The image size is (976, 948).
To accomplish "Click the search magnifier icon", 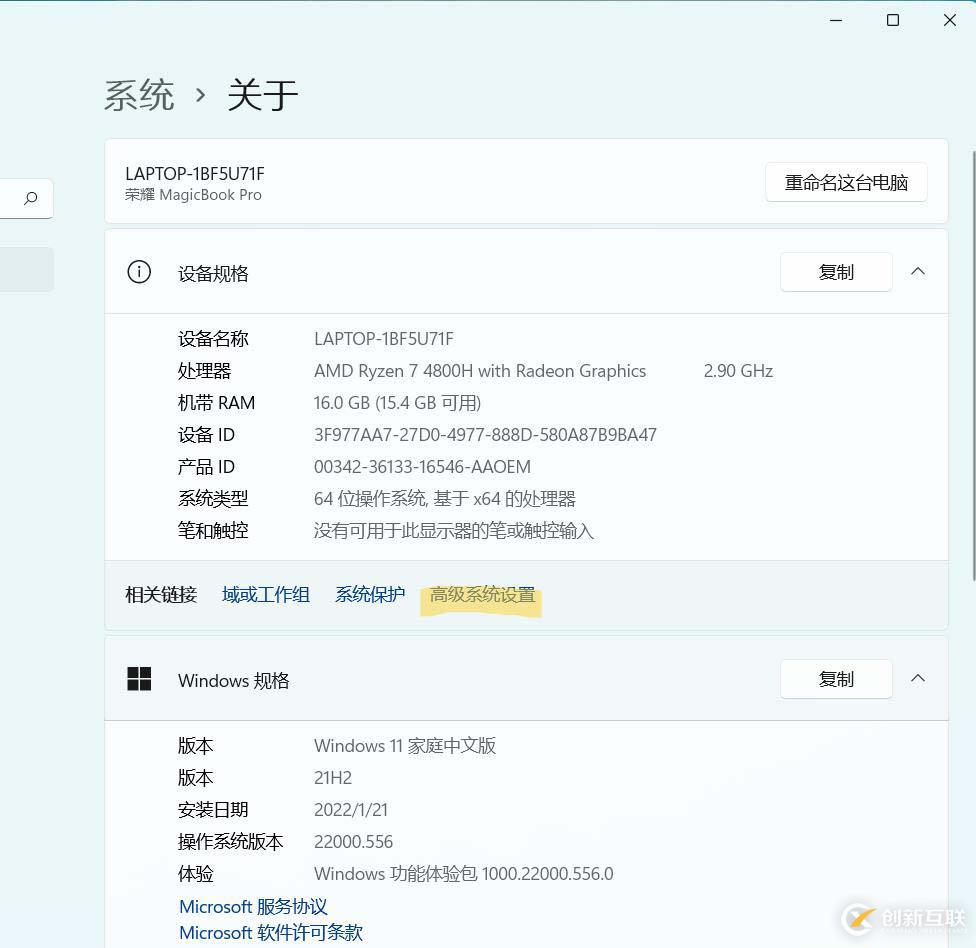I will pos(30,199).
